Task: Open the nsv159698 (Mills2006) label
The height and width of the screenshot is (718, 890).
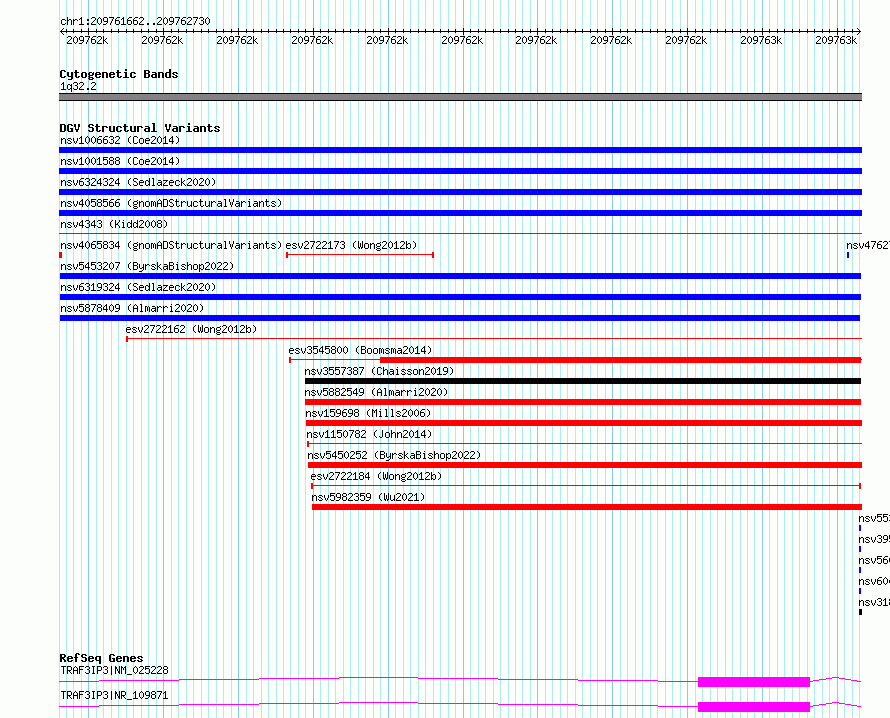Action: click(x=368, y=413)
